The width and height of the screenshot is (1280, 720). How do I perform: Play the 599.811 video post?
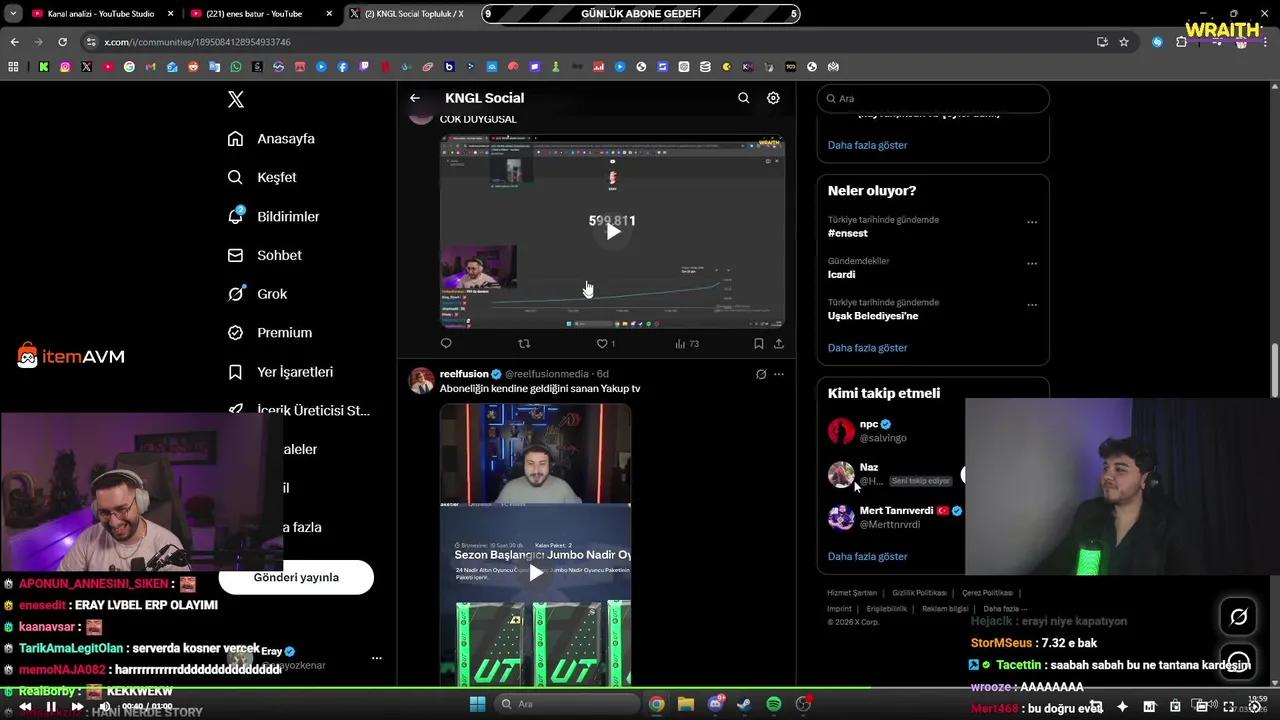point(612,231)
